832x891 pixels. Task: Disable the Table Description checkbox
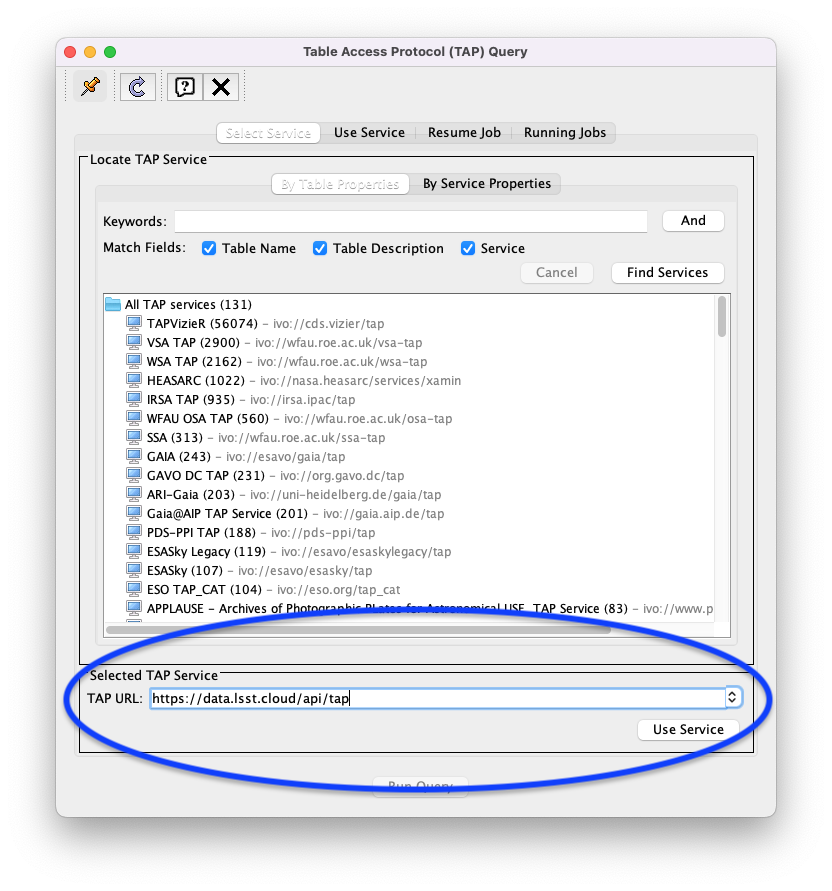[x=319, y=248]
